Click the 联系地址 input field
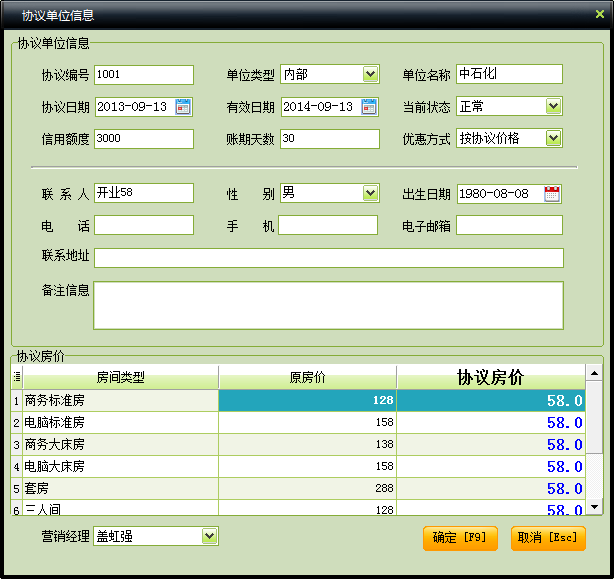 click(329, 258)
